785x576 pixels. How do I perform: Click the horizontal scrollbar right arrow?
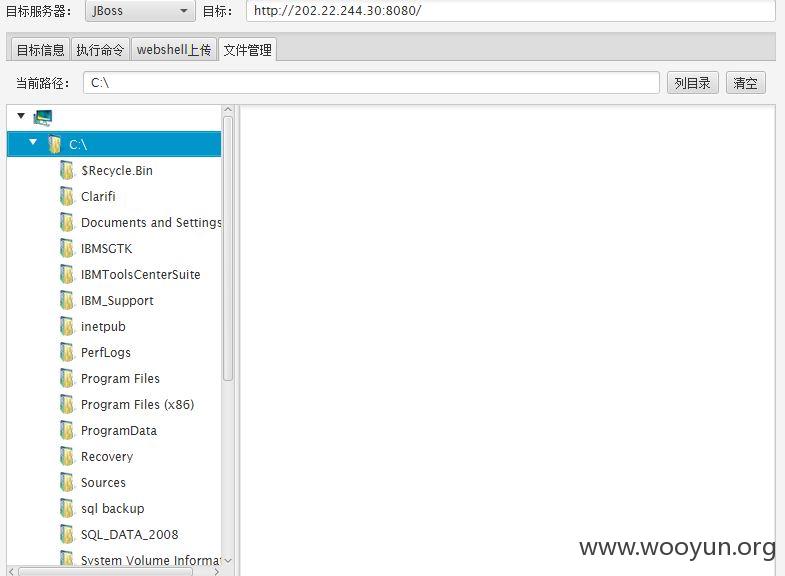216,571
